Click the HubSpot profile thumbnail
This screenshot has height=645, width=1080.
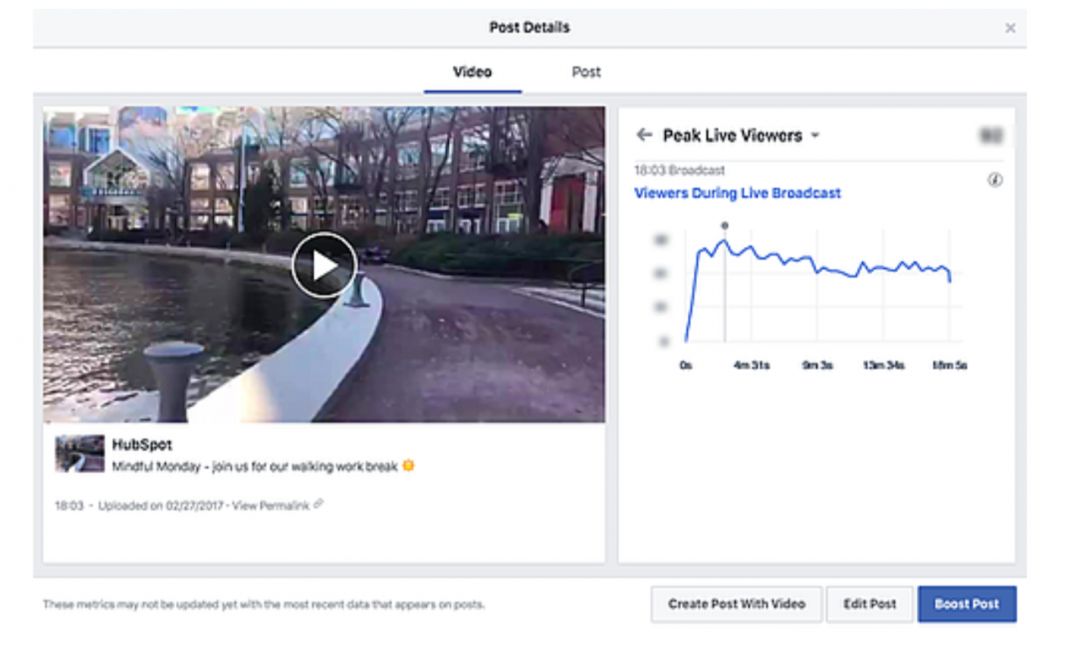point(79,454)
